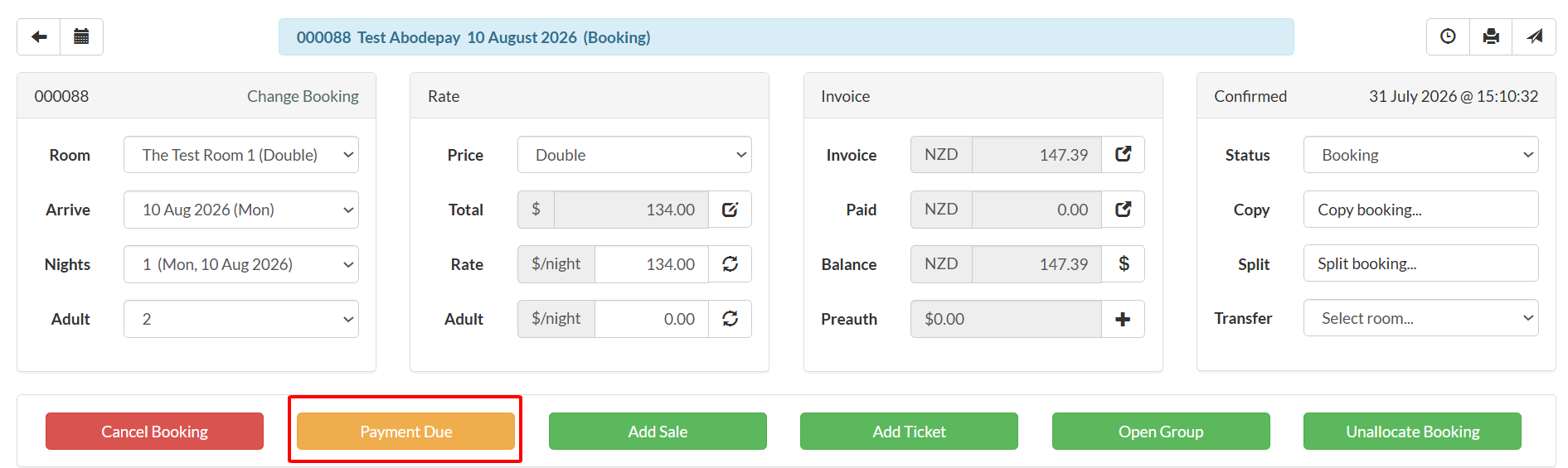Open booking history clock icon
The width and height of the screenshot is (1568, 468).
tap(1448, 36)
